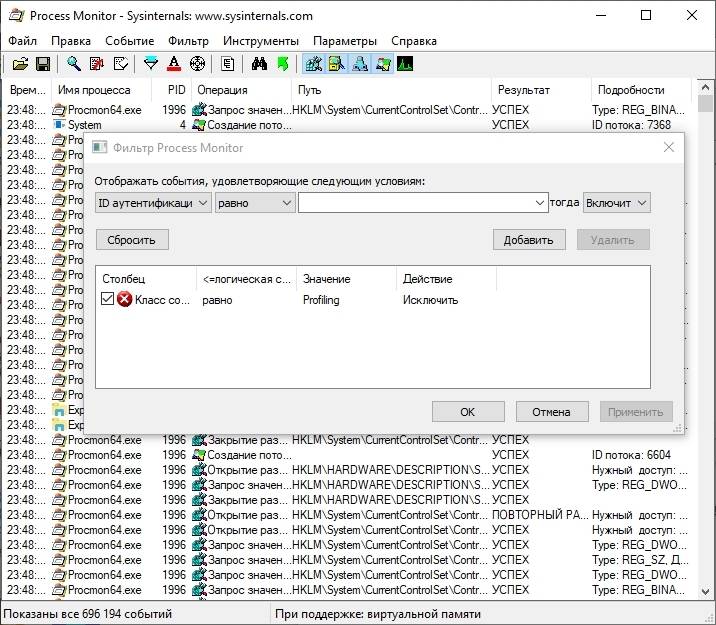Click the <=логическая с... list header
Viewport: 716px width, 625px height.
(x=247, y=278)
